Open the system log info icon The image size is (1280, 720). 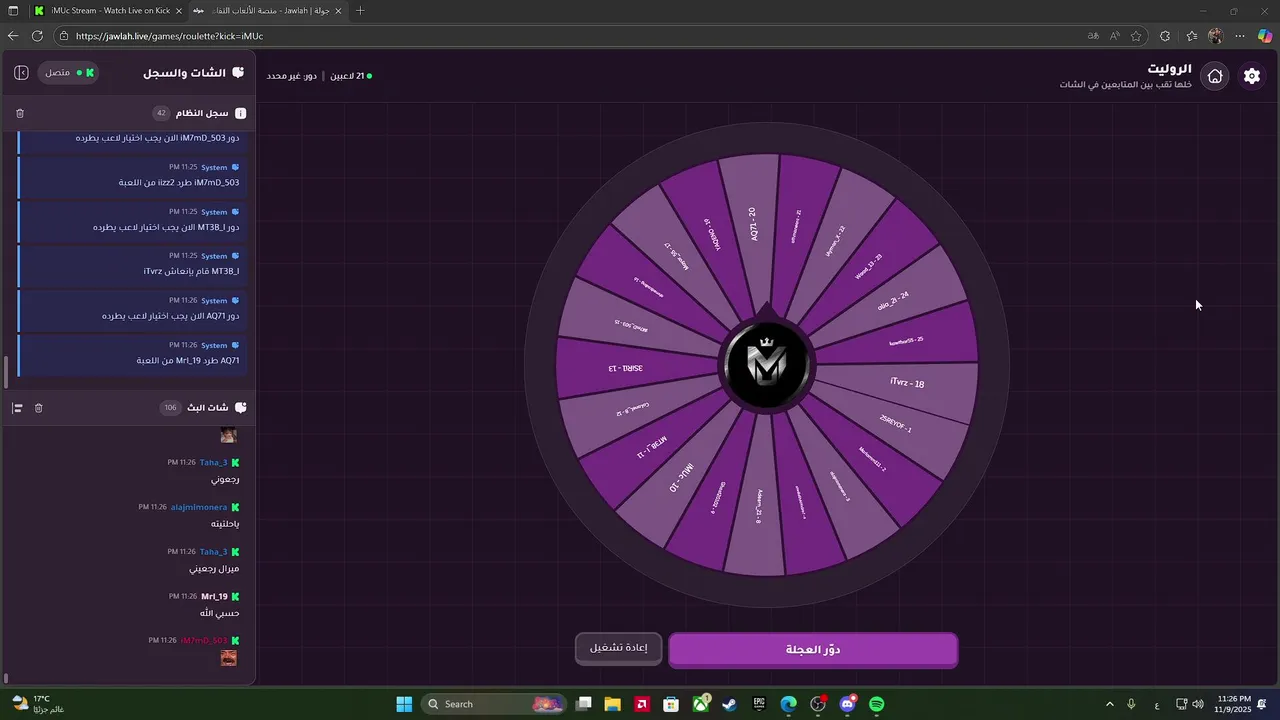click(x=240, y=113)
